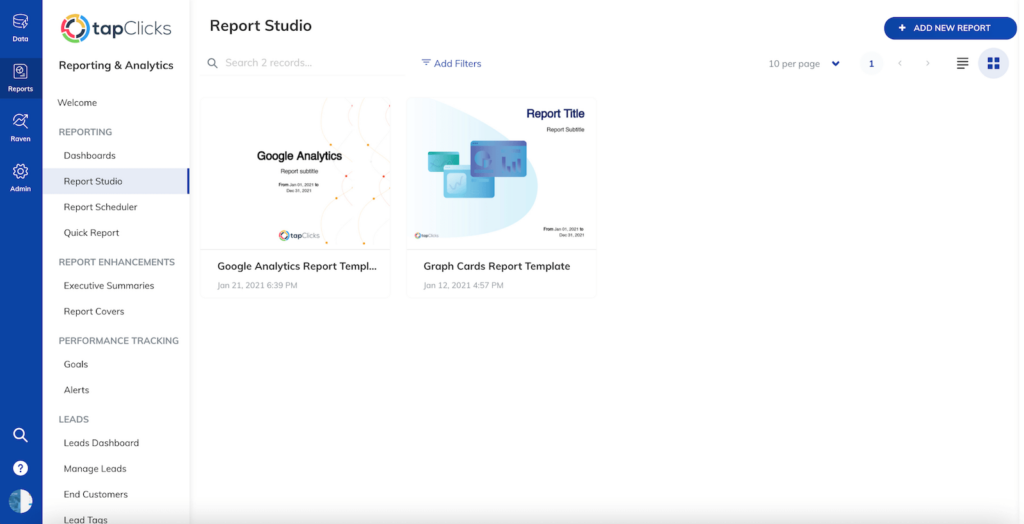Select page 1 in pagination
Image resolution: width=1024 pixels, height=524 pixels.
(x=871, y=63)
